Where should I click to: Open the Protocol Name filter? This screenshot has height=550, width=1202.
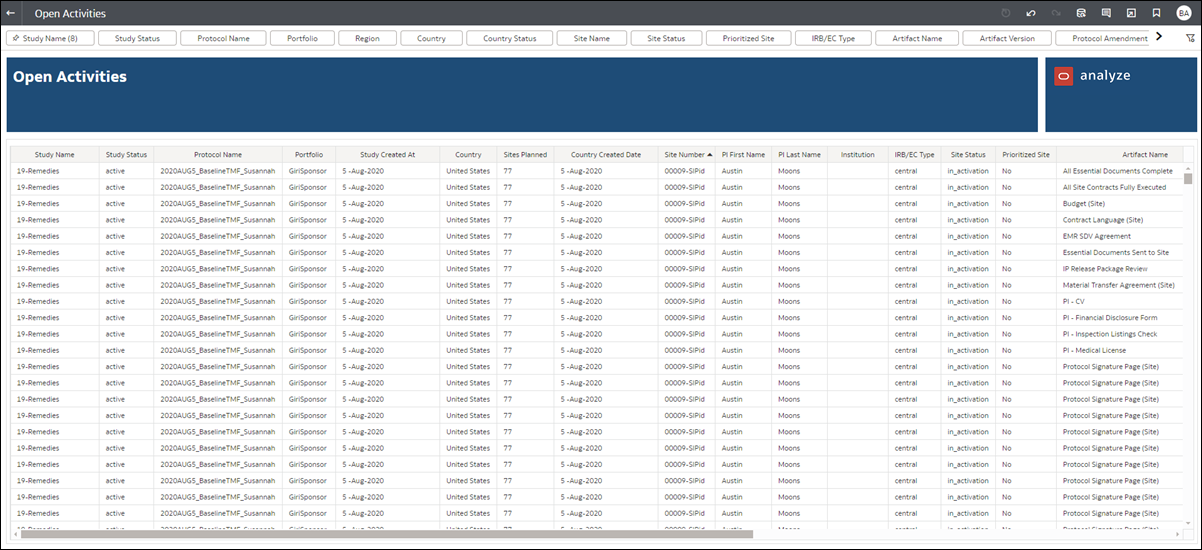(x=223, y=38)
